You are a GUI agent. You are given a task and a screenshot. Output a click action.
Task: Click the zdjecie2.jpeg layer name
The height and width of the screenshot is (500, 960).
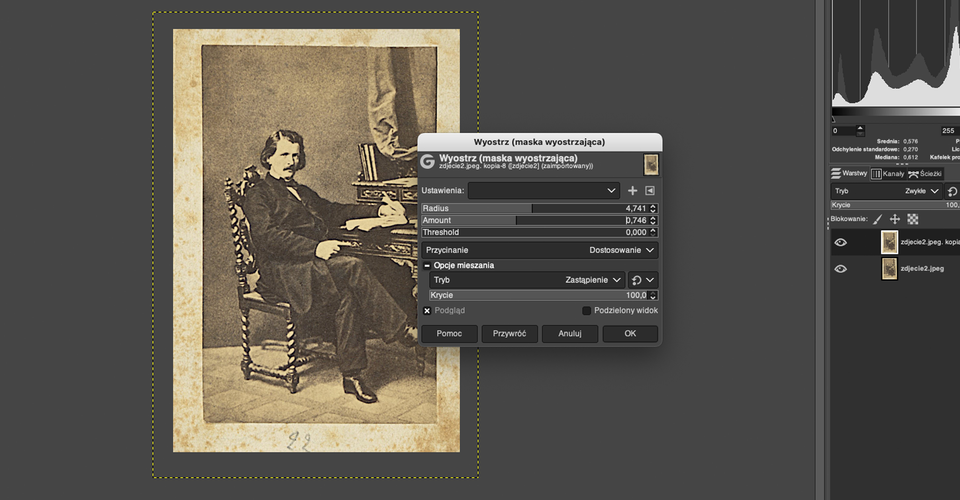922,269
